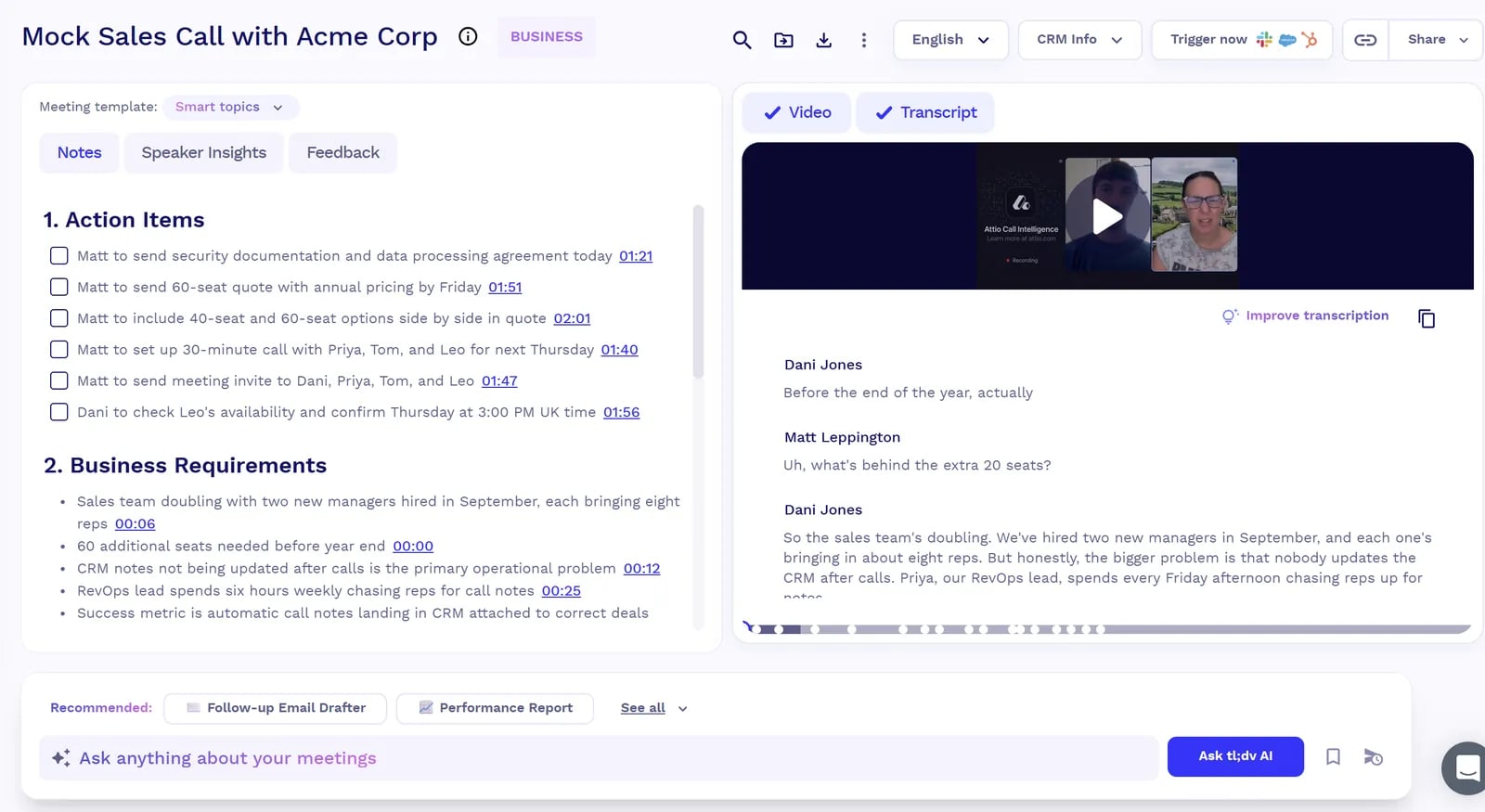The height and width of the screenshot is (812, 1485).
Task: Click the bookmark icon near Ask AI
Action: (1333, 757)
